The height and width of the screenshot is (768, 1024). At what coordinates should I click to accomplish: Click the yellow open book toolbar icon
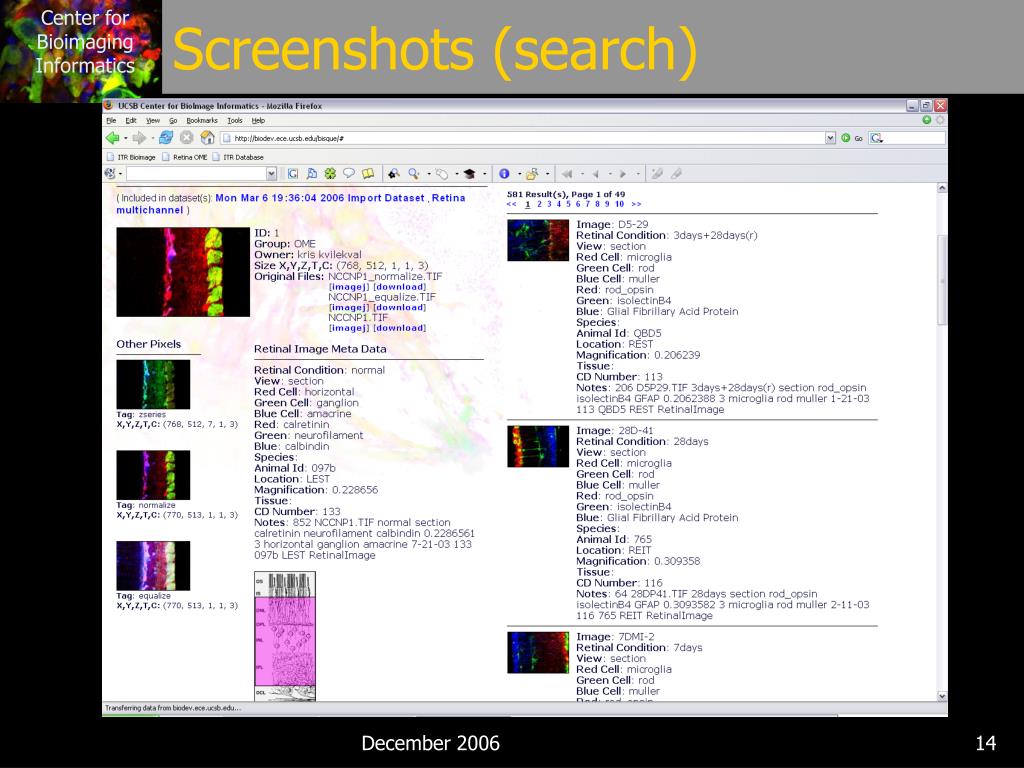pyautogui.click(x=368, y=174)
